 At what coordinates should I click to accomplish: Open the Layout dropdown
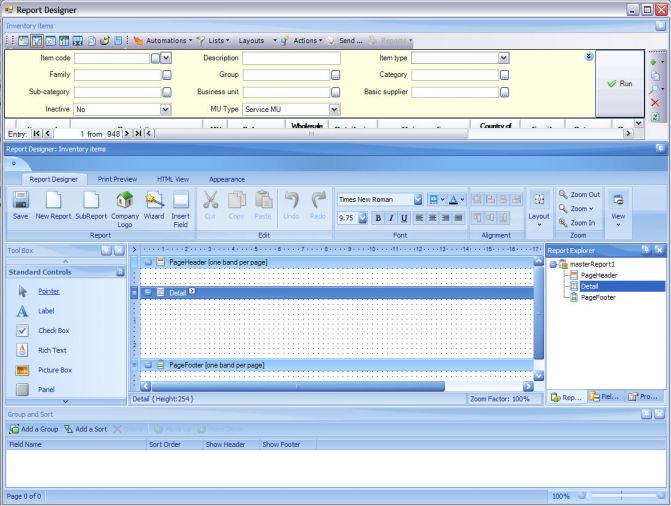click(539, 208)
